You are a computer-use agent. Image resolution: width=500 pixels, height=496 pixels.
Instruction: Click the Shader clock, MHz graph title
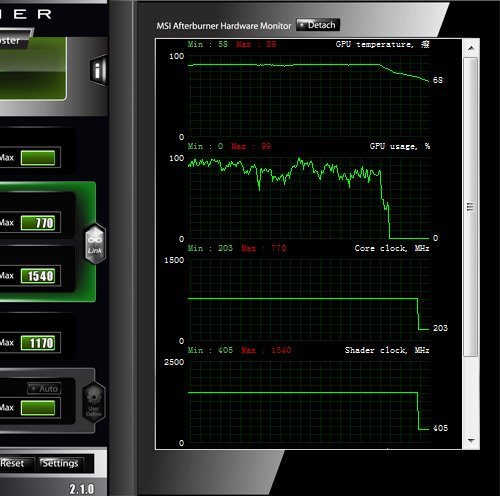387,350
